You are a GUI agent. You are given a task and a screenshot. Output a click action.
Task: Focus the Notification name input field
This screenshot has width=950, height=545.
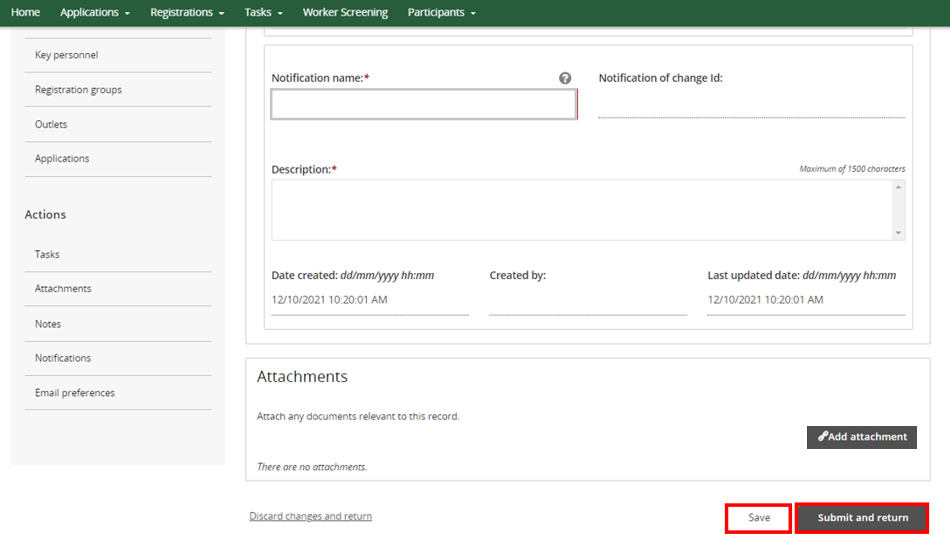[424, 105]
